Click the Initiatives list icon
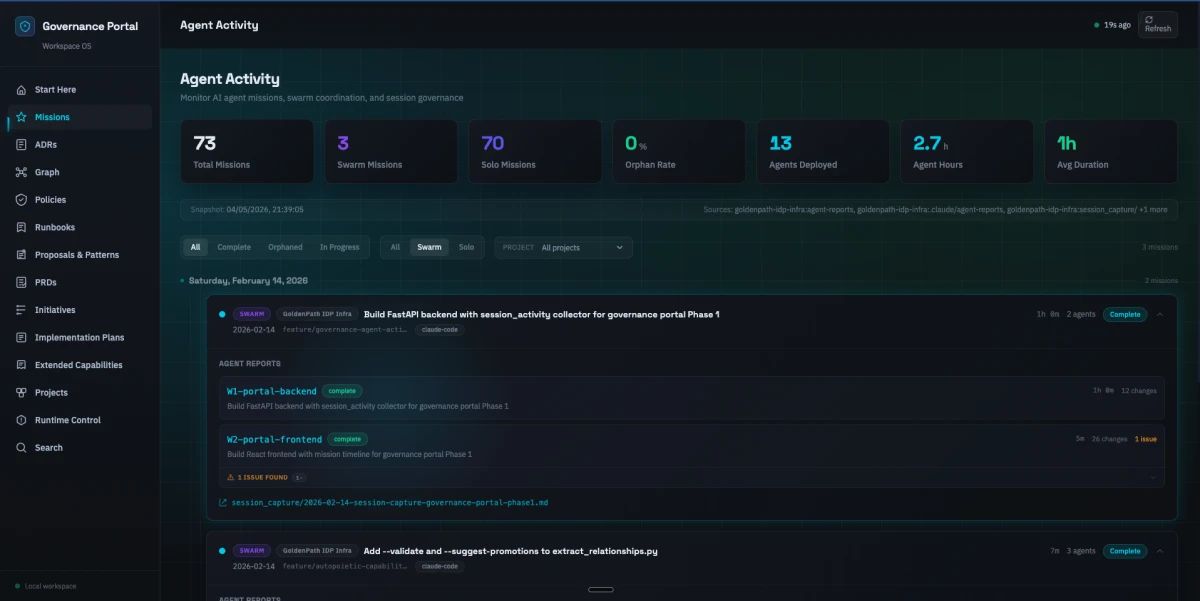The height and width of the screenshot is (601, 1200). pyautogui.click(x=21, y=310)
